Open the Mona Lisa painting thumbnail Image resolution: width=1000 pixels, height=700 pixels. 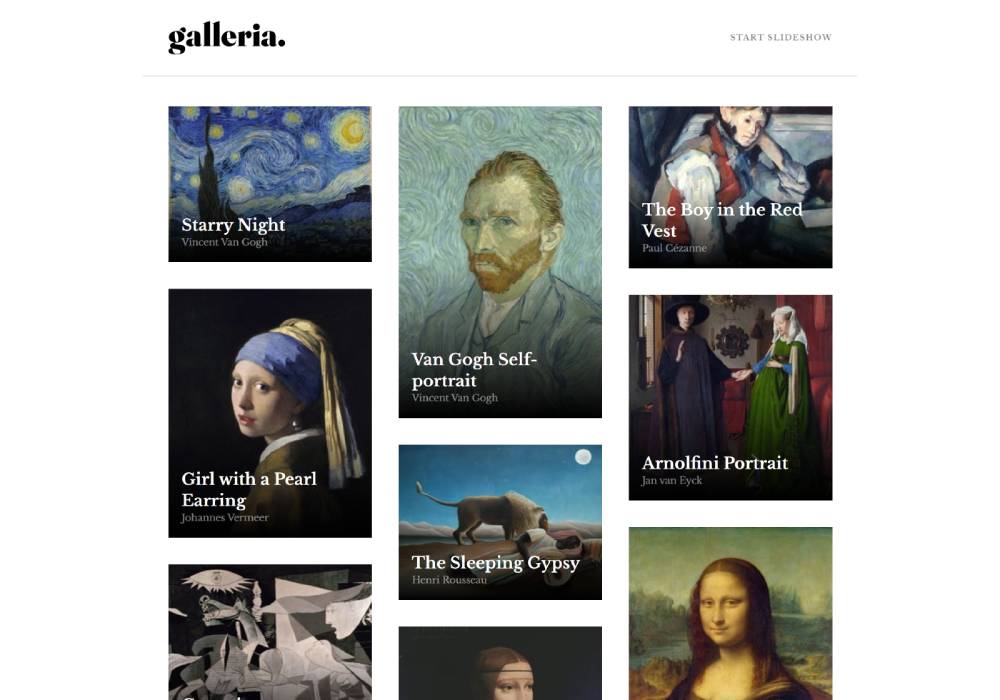point(730,613)
